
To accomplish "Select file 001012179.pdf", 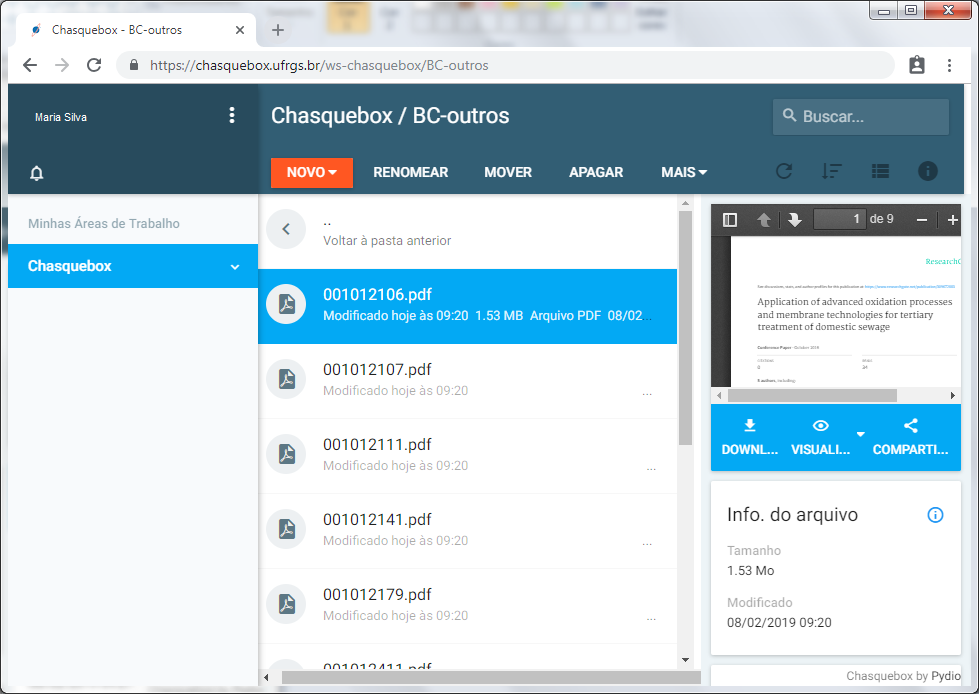I will (x=468, y=606).
